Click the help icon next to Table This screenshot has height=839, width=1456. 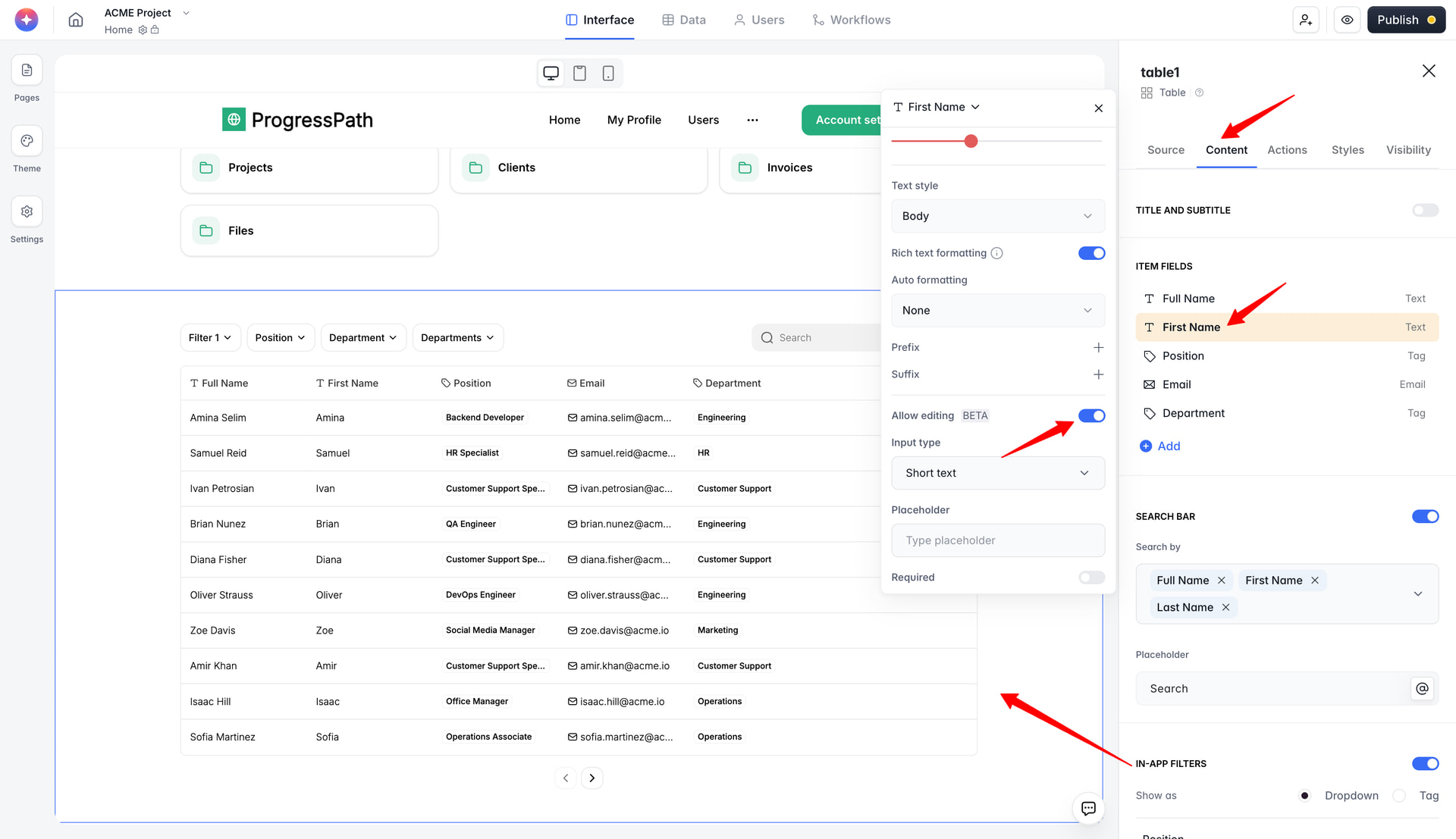click(x=1199, y=92)
